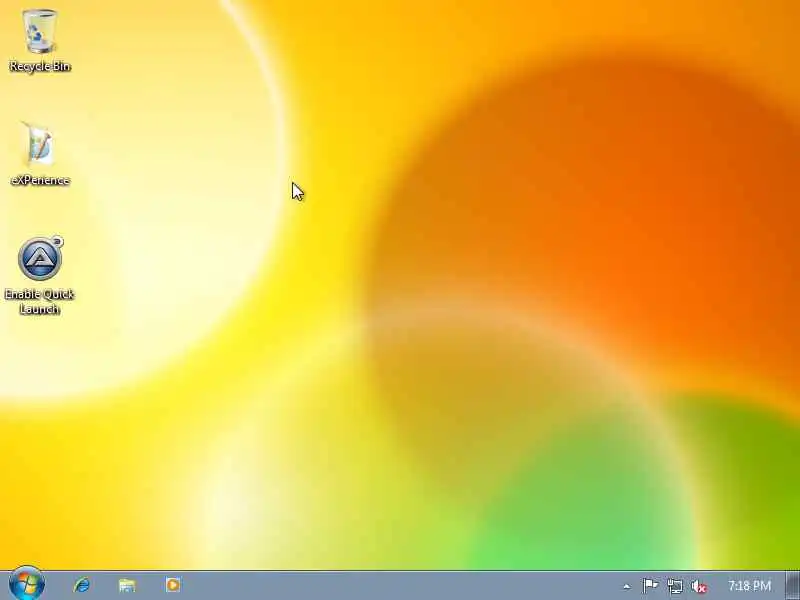800x600 pixels.
Task: Select the Recycle Bin desktop icon
Action: coord(40,41)
